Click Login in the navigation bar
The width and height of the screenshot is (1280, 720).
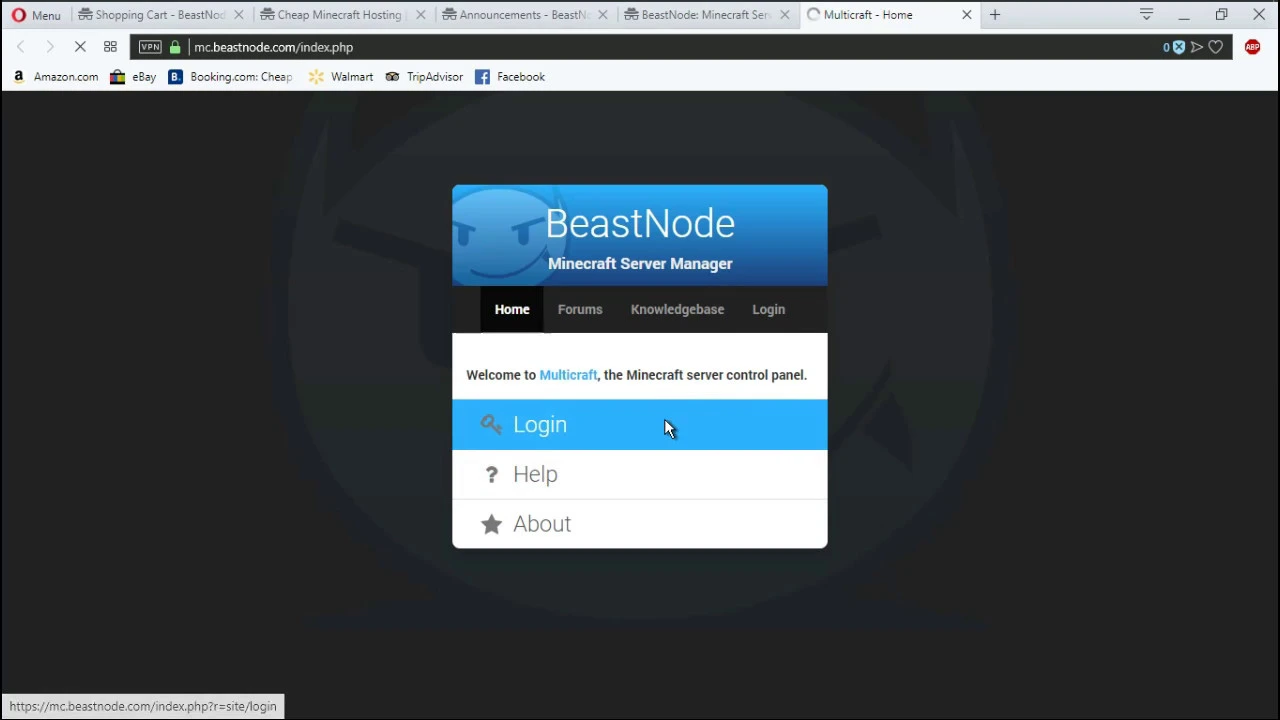coord(769,309)
